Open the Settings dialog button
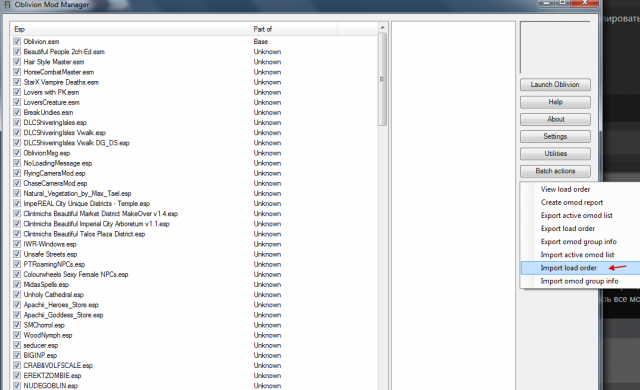 click(x=555, y=136)
